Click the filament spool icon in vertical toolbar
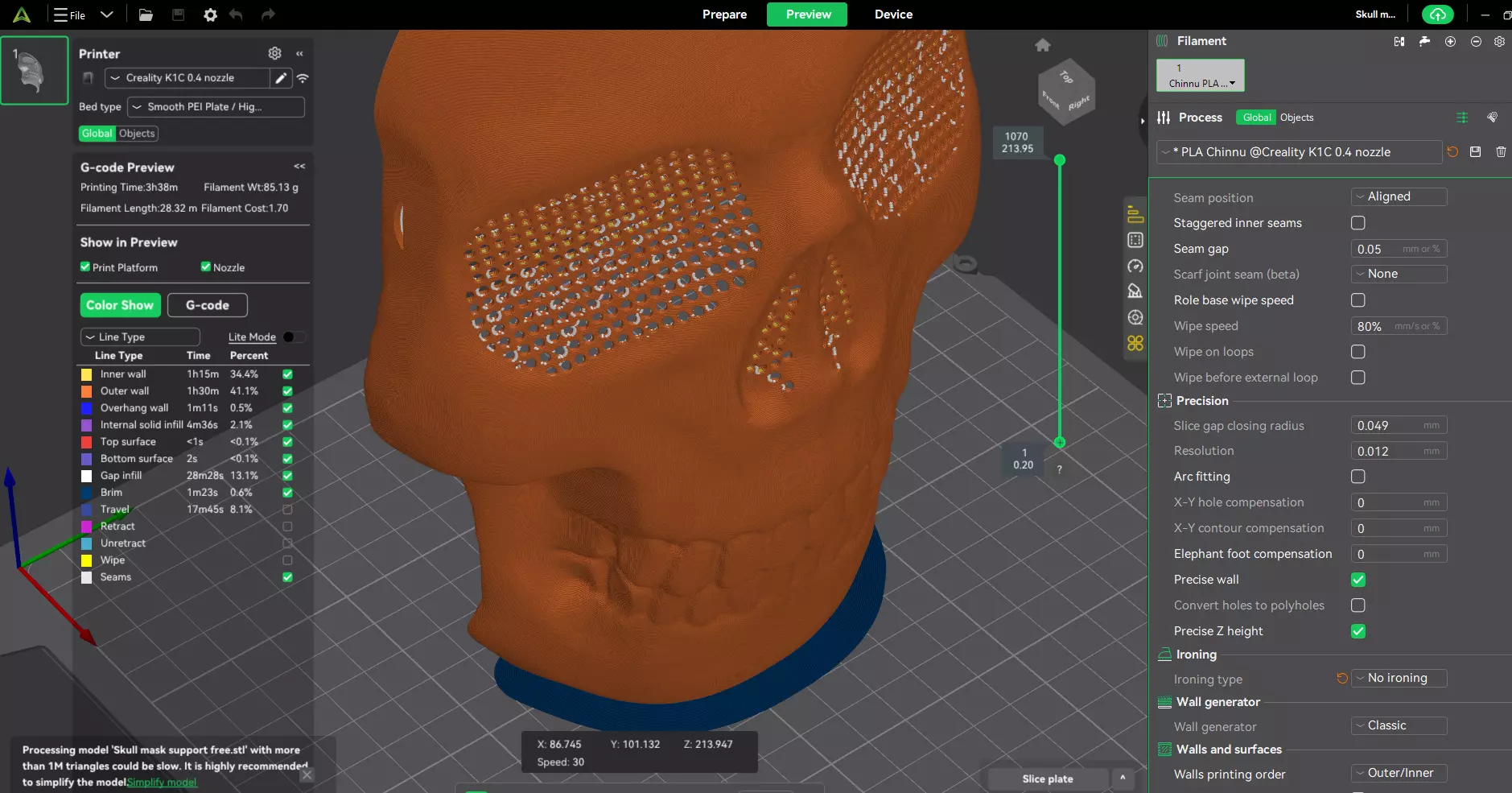 1135,317
